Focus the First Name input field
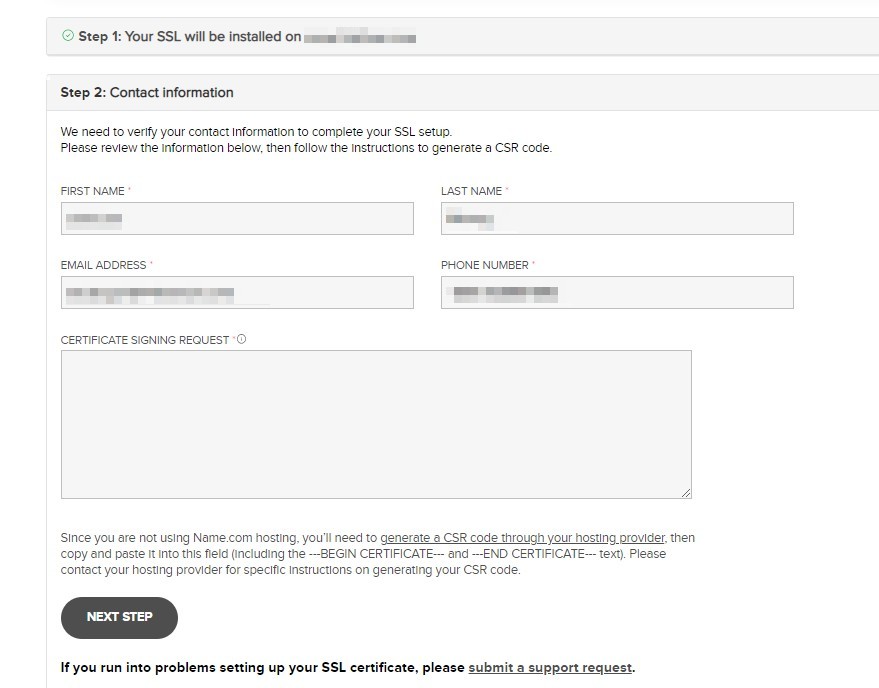Image resolution: width=879 pixels, height=688 pixels. (237, 219)
